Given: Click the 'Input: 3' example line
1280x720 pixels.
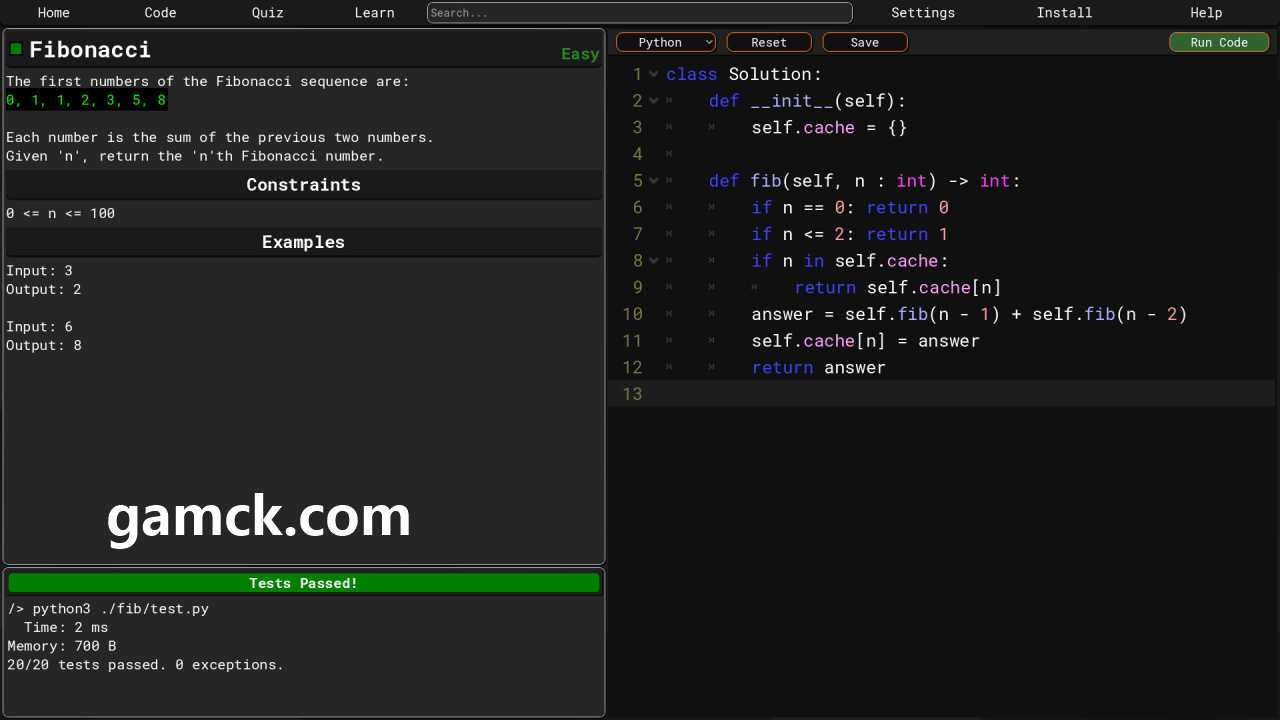Looking at the screenshot, I should tap(39, 270).
